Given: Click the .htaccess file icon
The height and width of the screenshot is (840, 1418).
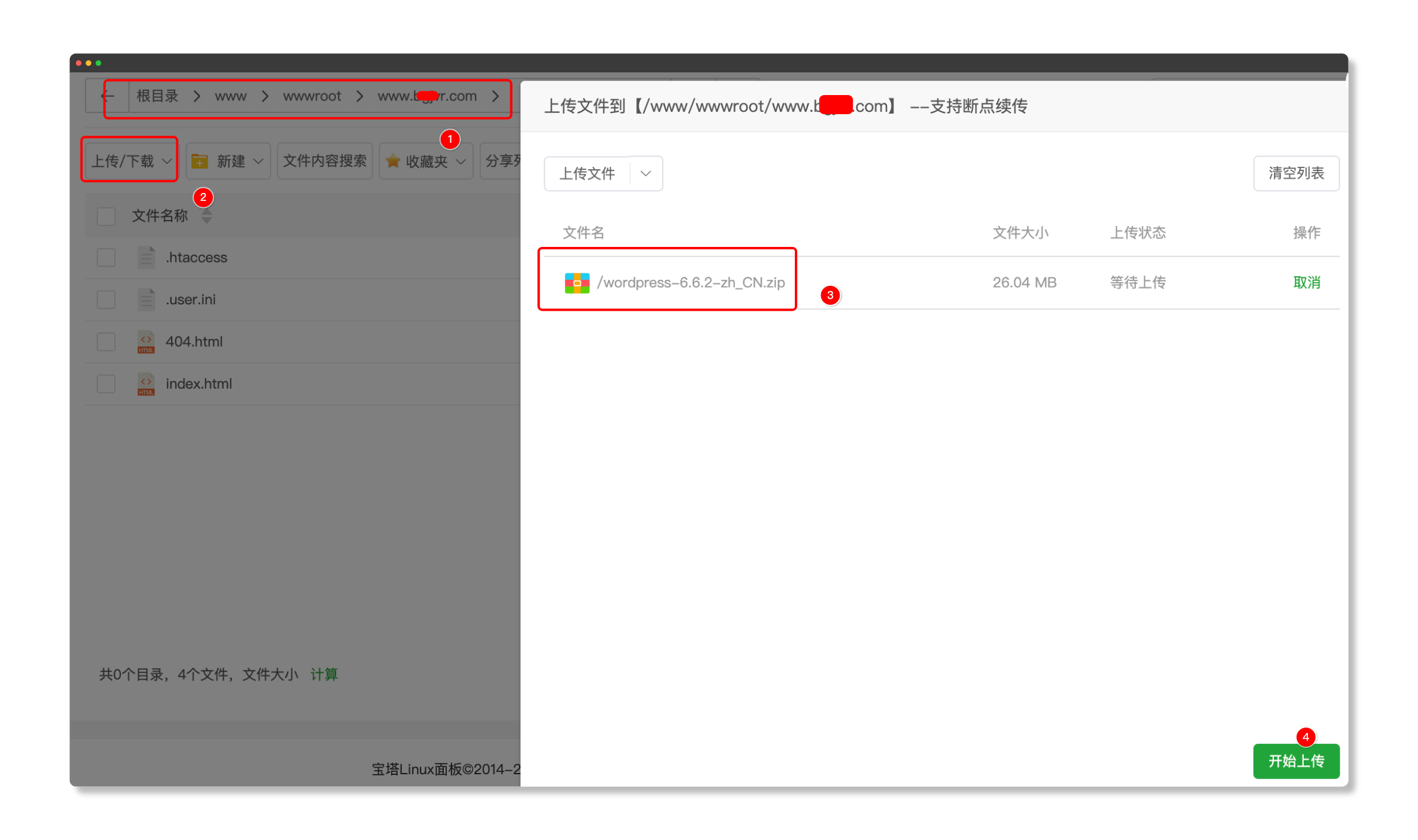Looking at the screenshot, I should (x=146, y=258).
